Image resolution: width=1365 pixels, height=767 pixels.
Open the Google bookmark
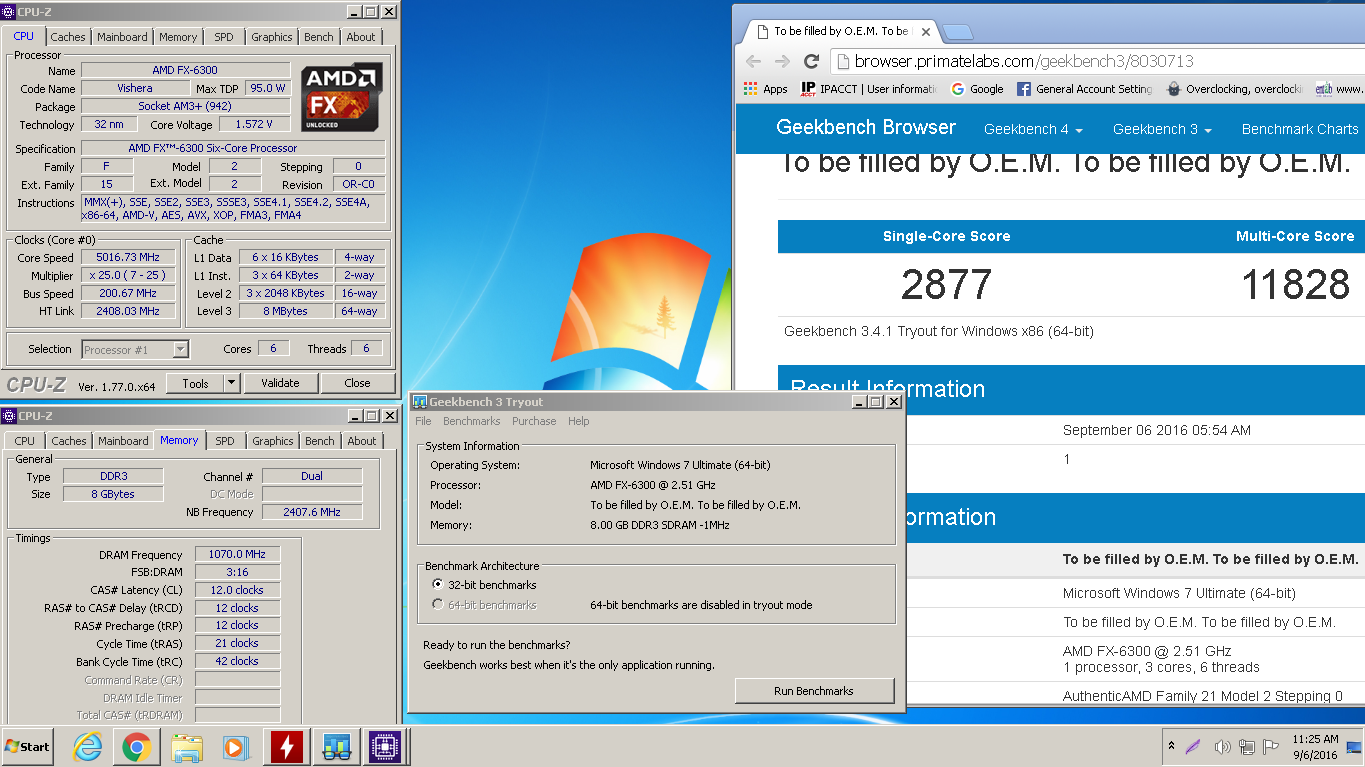tap(977, 89)
